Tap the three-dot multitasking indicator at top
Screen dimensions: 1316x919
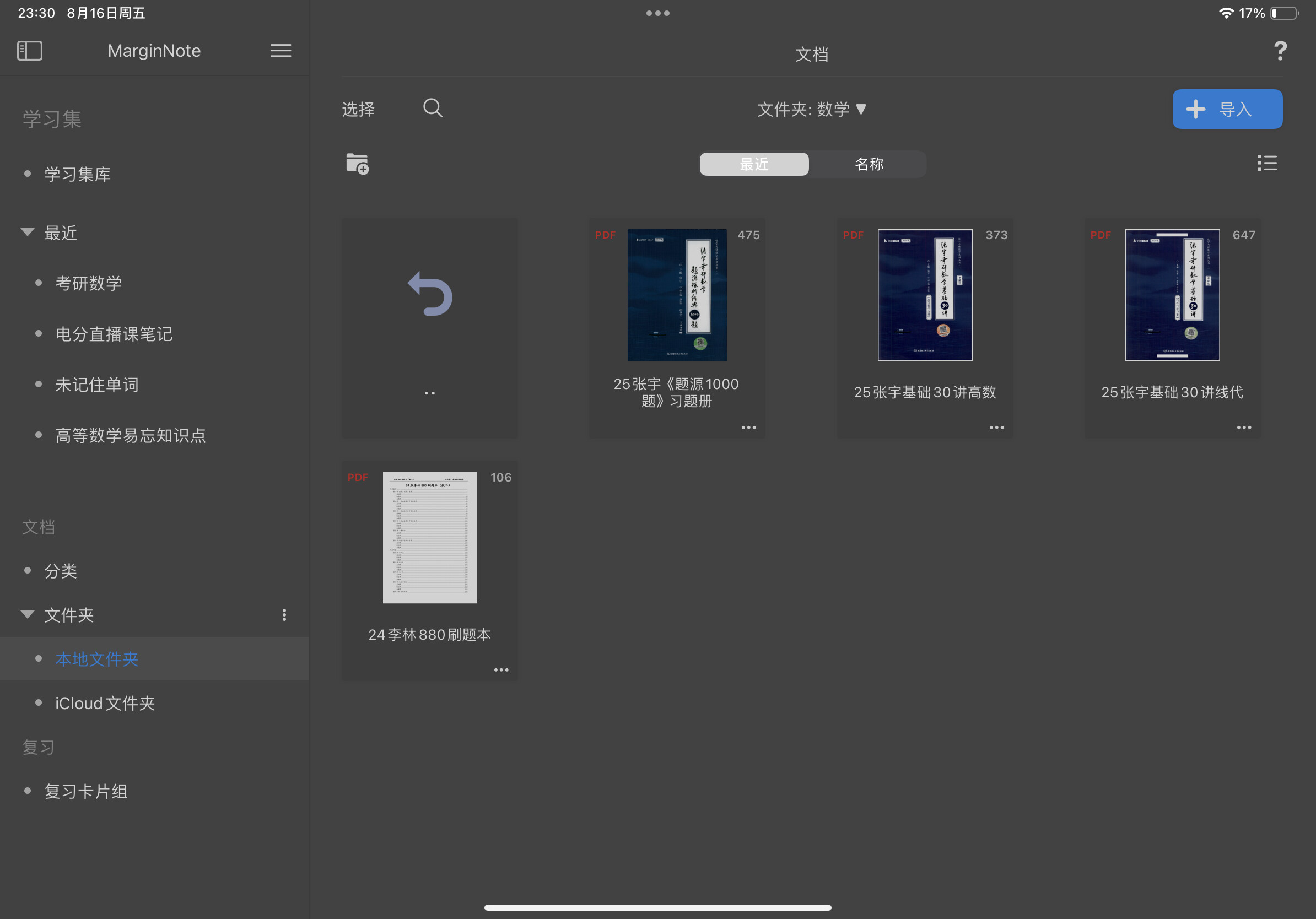pos(658,13)
